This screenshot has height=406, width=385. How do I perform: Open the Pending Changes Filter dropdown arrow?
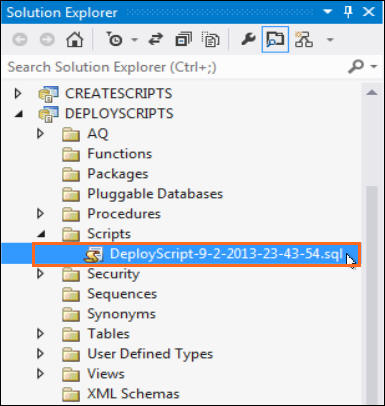pyautogui.click(x=134, y=40)
